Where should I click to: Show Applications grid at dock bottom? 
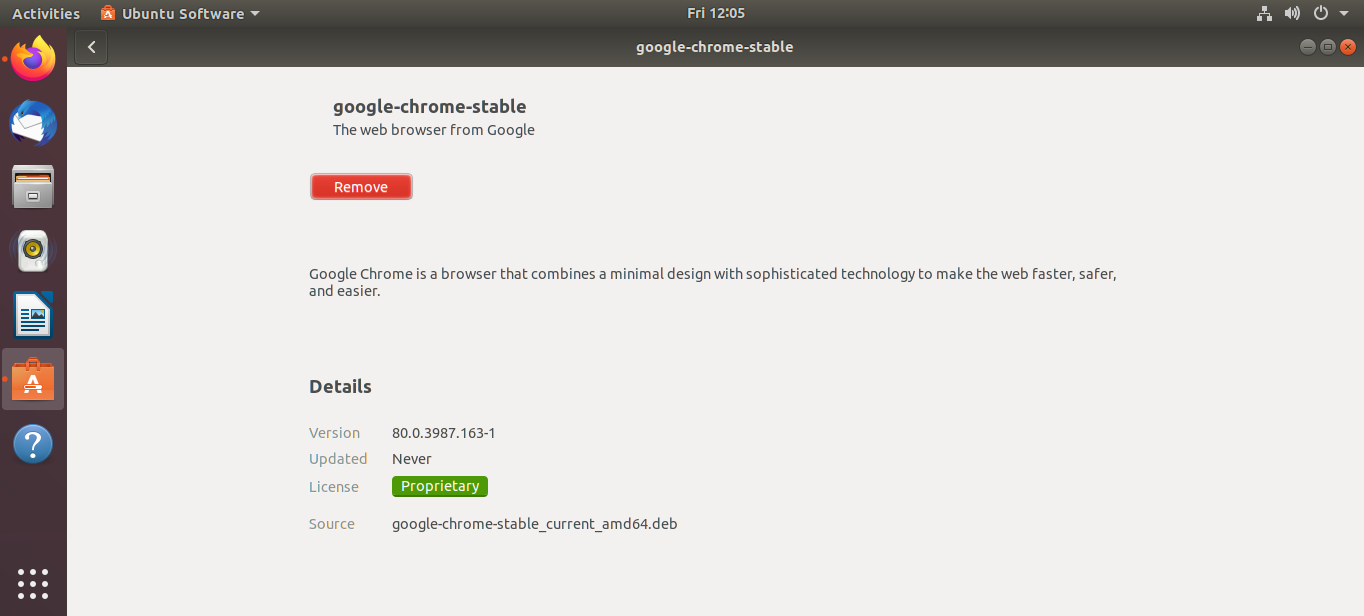coord(33,583)
